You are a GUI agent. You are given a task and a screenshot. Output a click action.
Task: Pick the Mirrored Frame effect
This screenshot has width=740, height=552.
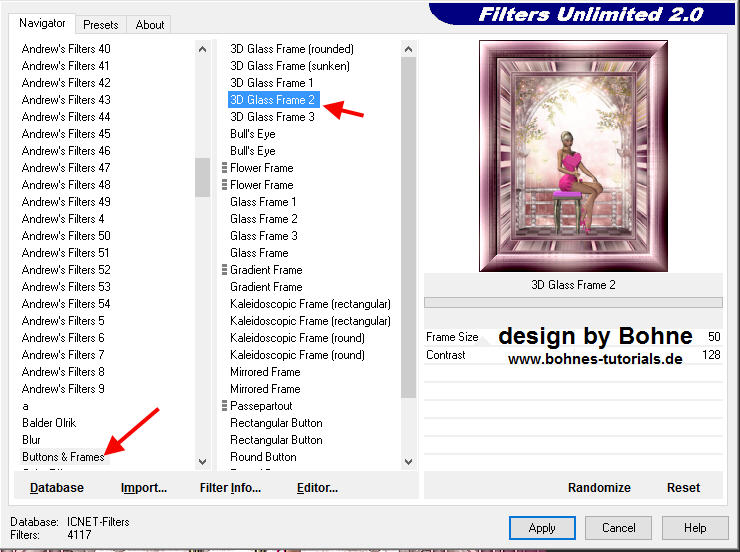[265, 372]
